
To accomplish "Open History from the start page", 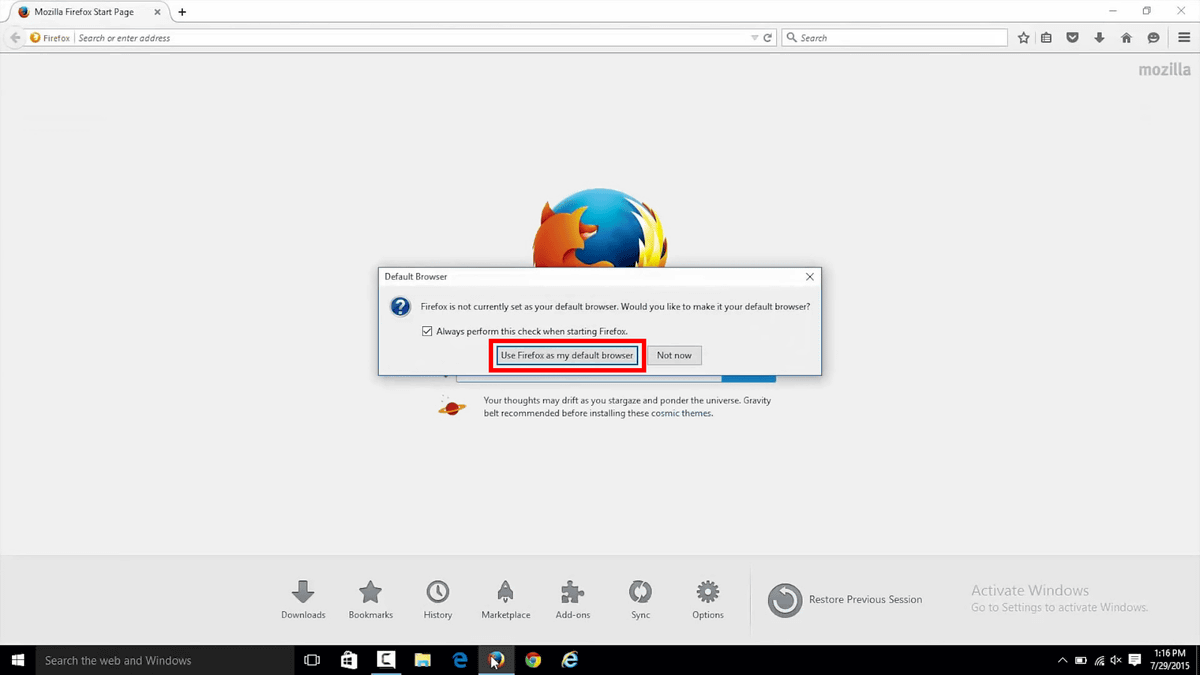I will 438,600.
